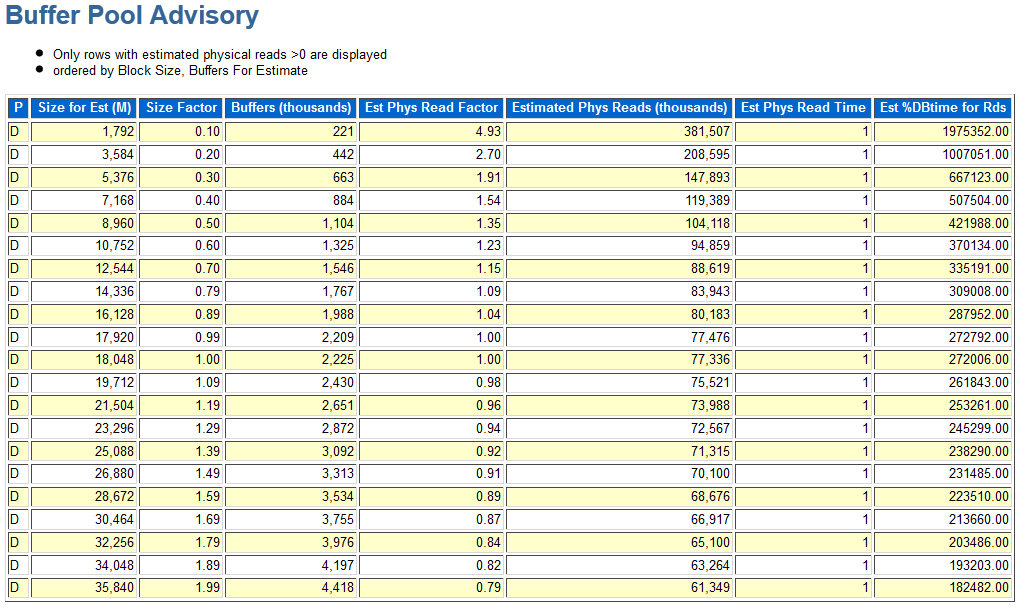Select the DBtime value 309008.00
Image resolution: width=1025 pixels, height=612 pixels.
(x=943, y=291)
